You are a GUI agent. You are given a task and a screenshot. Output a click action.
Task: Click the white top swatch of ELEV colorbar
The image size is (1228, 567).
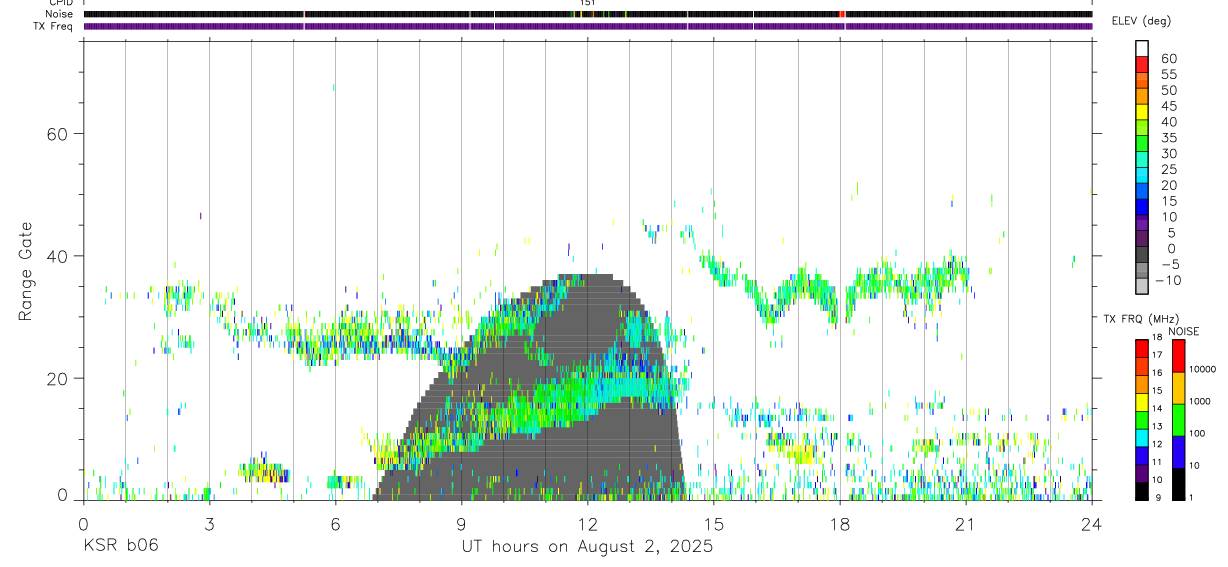(1142, 49)
